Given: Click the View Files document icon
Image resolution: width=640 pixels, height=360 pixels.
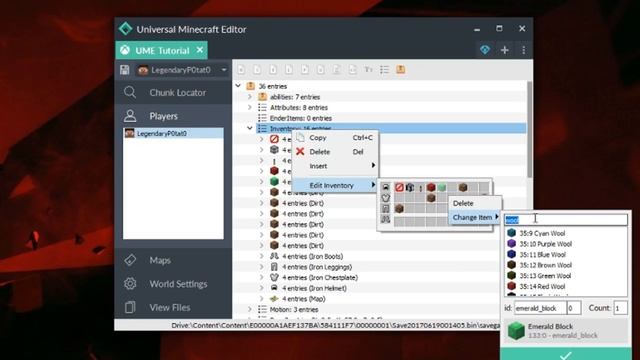Looking at the screenshot, I should click(130, 307).
